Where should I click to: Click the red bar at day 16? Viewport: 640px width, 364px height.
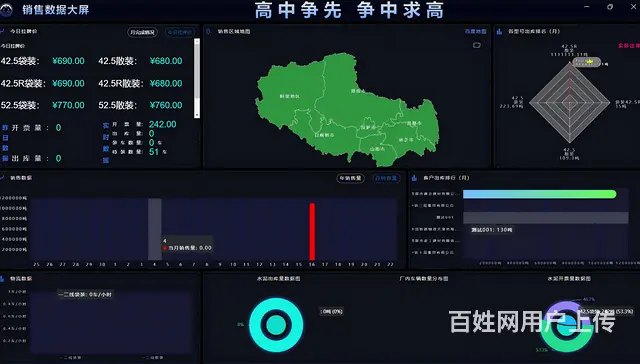click(312, 231)
